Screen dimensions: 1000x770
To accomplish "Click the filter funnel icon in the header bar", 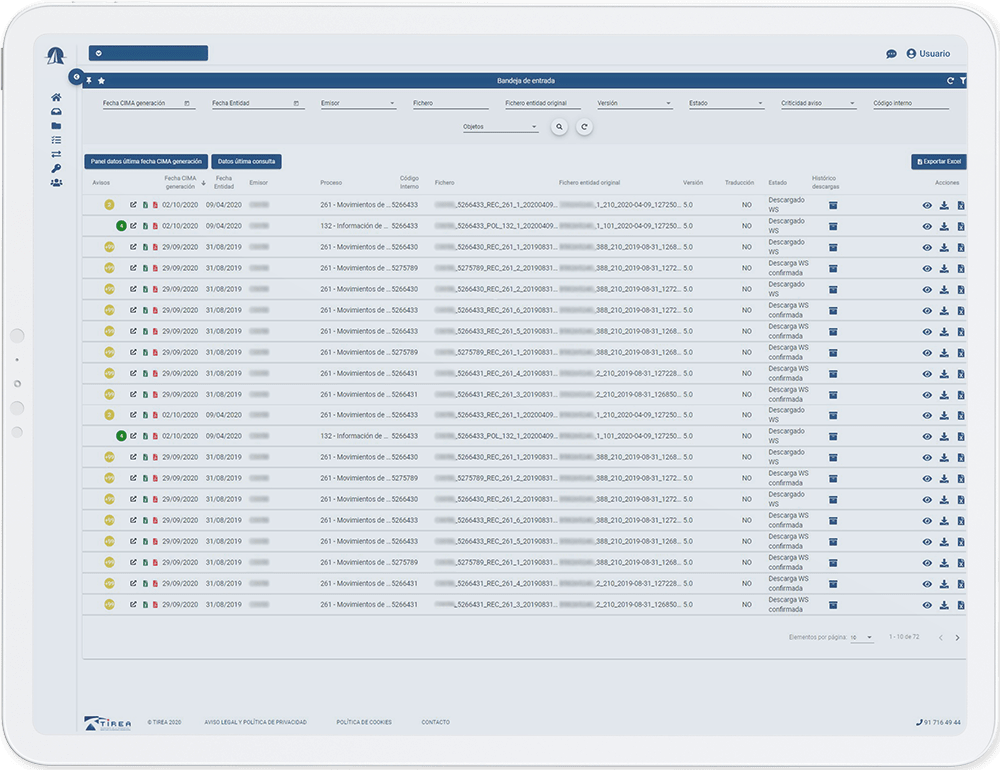I will coord(962,80).
